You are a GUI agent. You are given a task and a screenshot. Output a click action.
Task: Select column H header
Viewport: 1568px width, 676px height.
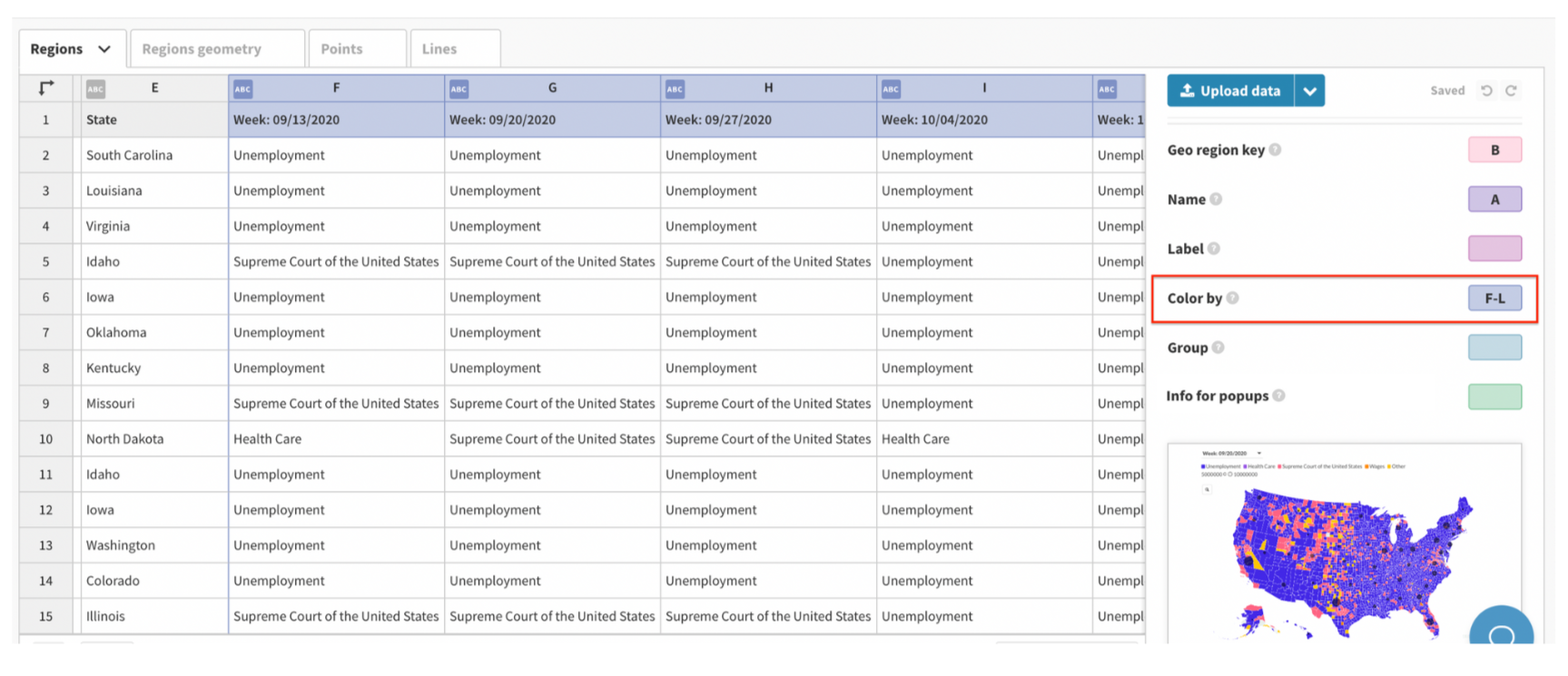point(769,88)
